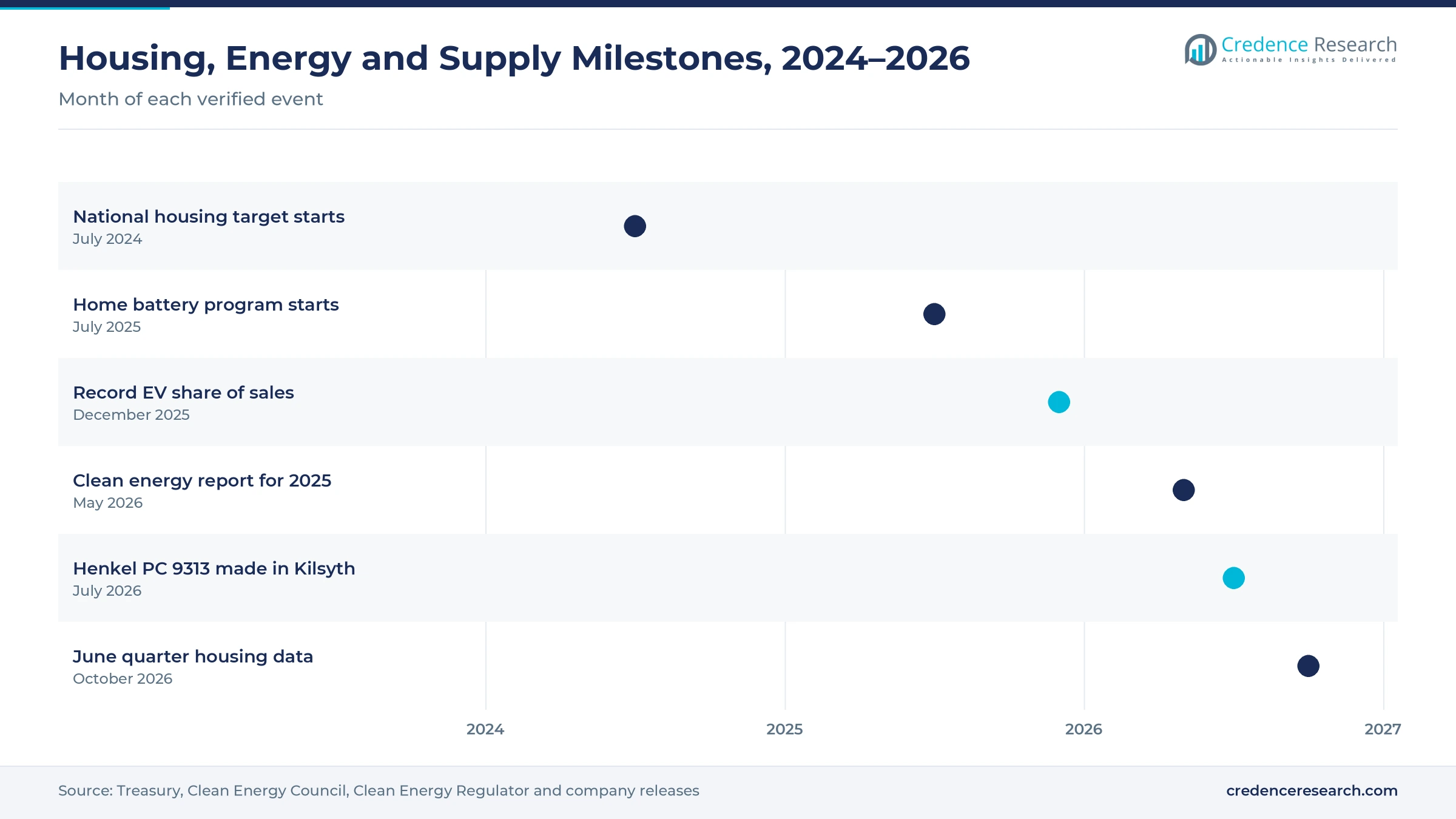
Task: Click the 'May 2026' date text
Action: point(107,503)
